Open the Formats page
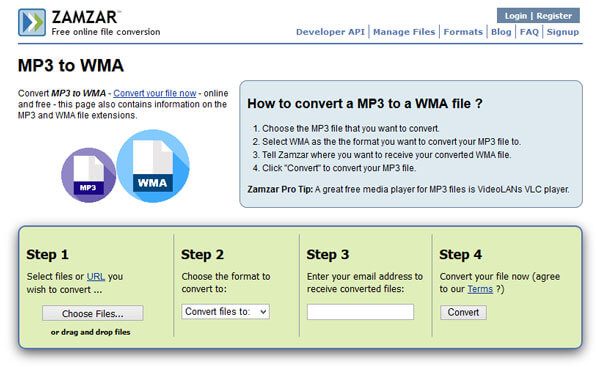This screenshot has width=600, height=368. [x=463, y=32]
